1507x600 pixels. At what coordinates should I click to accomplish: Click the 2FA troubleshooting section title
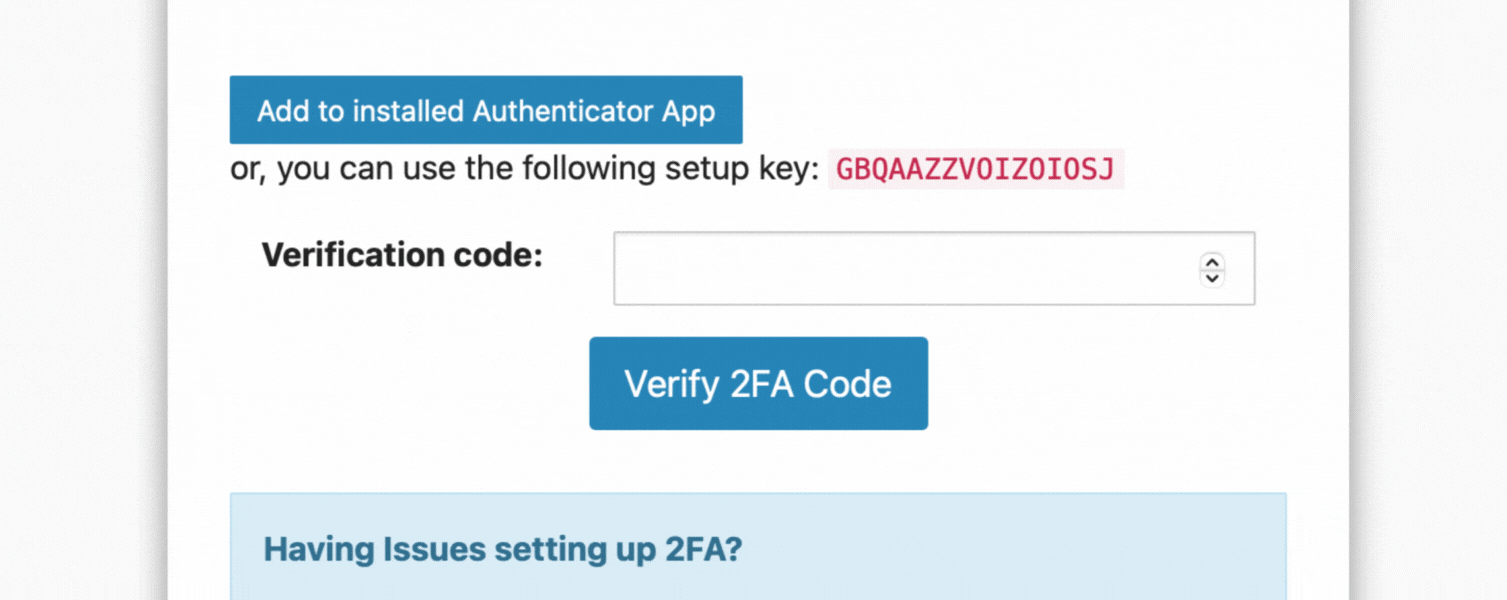(x=503, y=549)
